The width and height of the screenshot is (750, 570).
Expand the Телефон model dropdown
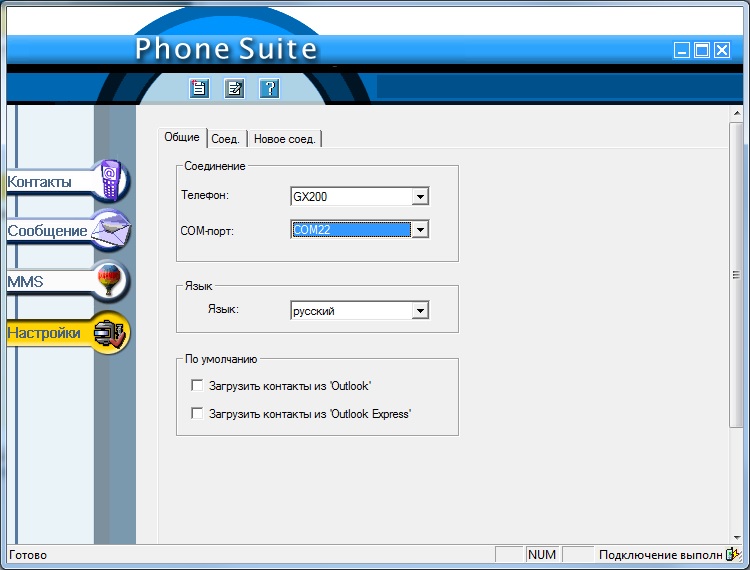[x=420, y=197]
